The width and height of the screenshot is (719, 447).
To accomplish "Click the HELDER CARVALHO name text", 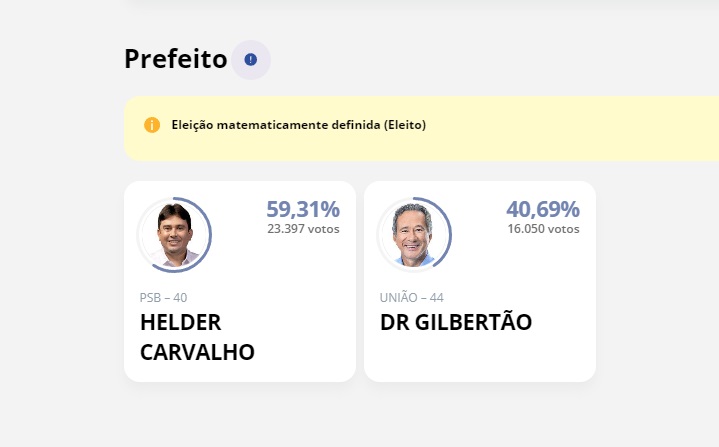I will click(197, 337).
